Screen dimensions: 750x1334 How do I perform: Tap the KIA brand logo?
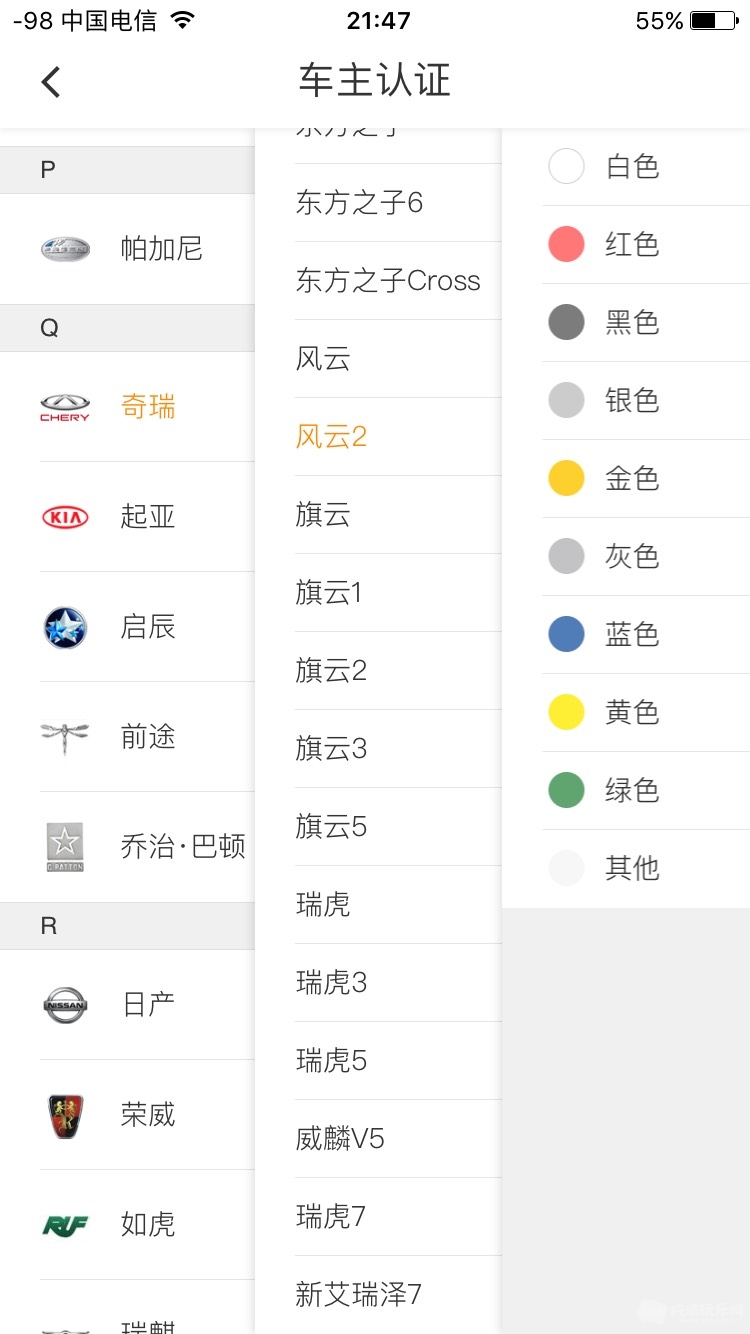click(x=65, y=517)
